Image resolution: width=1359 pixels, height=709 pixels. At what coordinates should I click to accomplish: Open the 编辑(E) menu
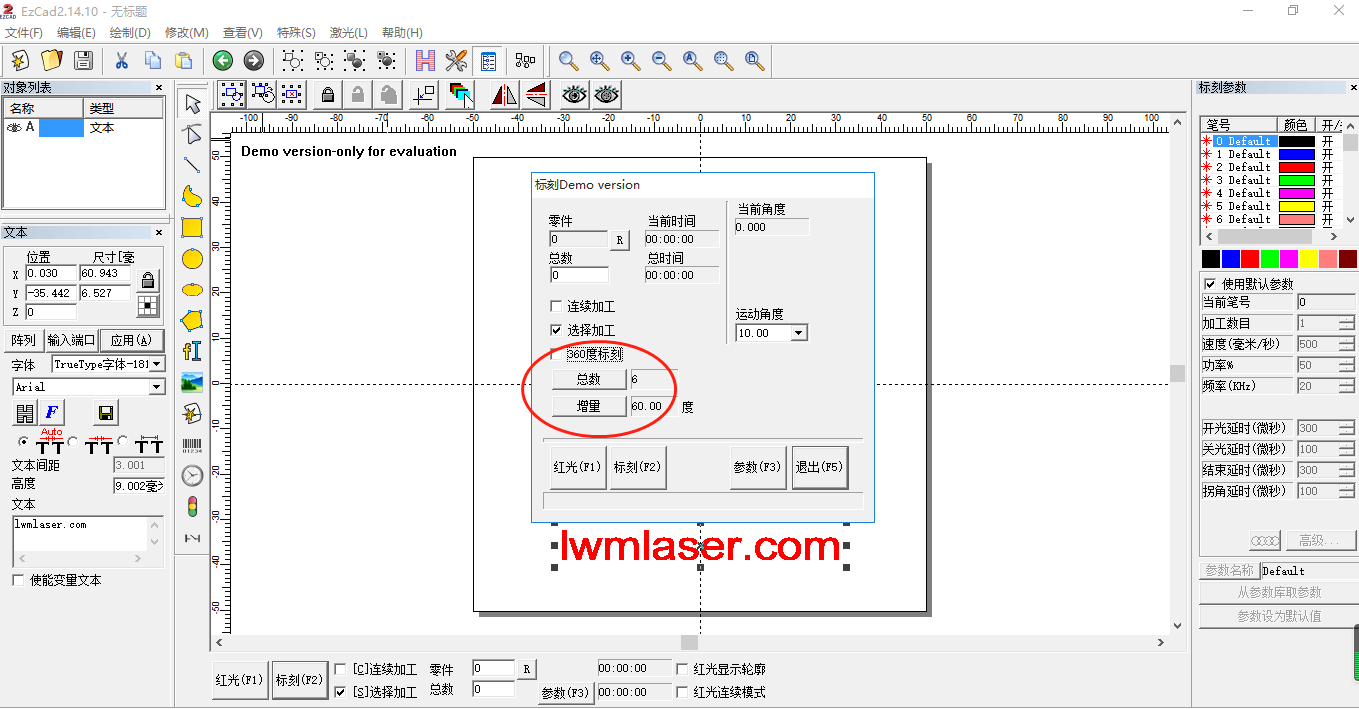click(x=76, y=33)
